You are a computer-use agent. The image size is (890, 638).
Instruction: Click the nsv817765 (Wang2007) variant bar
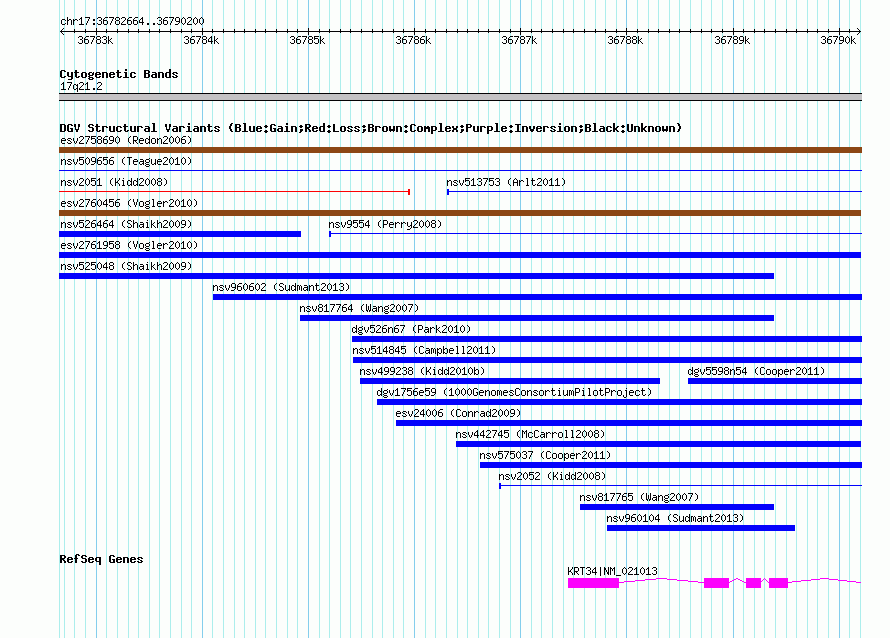(x=677, y=507)
